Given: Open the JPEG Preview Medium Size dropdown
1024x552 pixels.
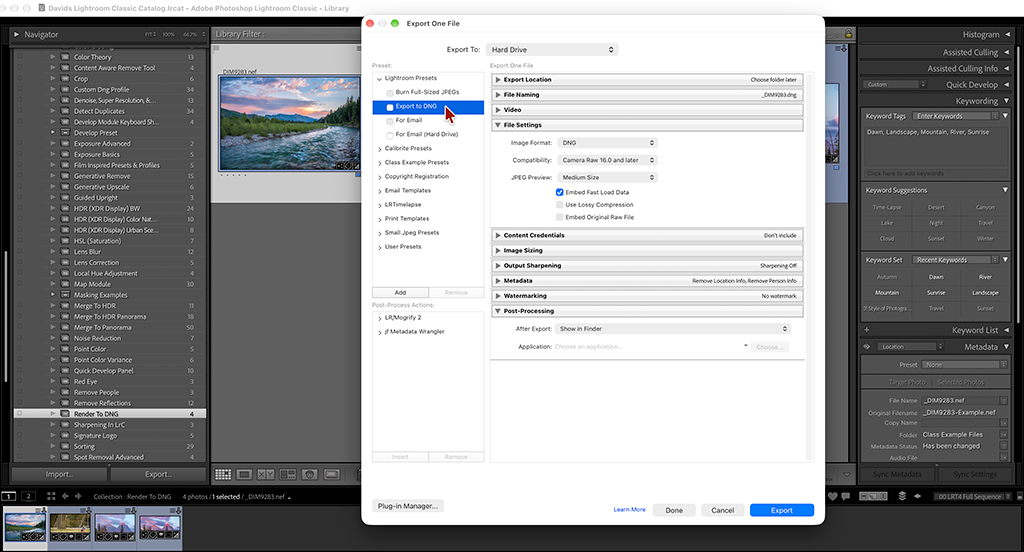Looking at the screenshot, I should [x=607, y=178].
